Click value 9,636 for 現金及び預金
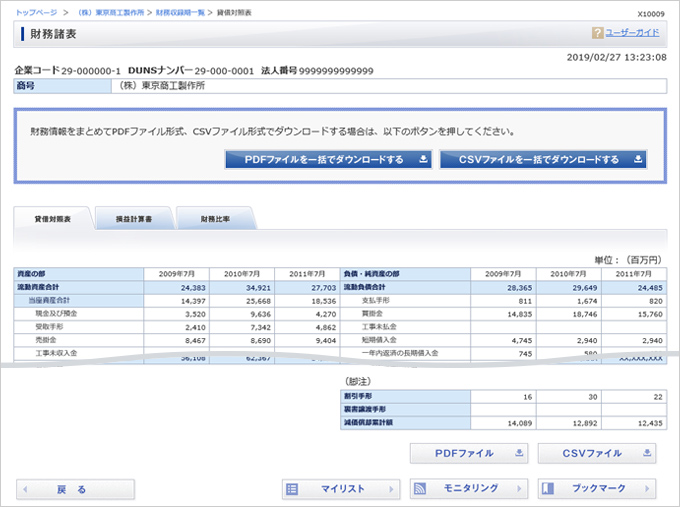Viewport: 680px width, 507px height. [x=261, y=314]
